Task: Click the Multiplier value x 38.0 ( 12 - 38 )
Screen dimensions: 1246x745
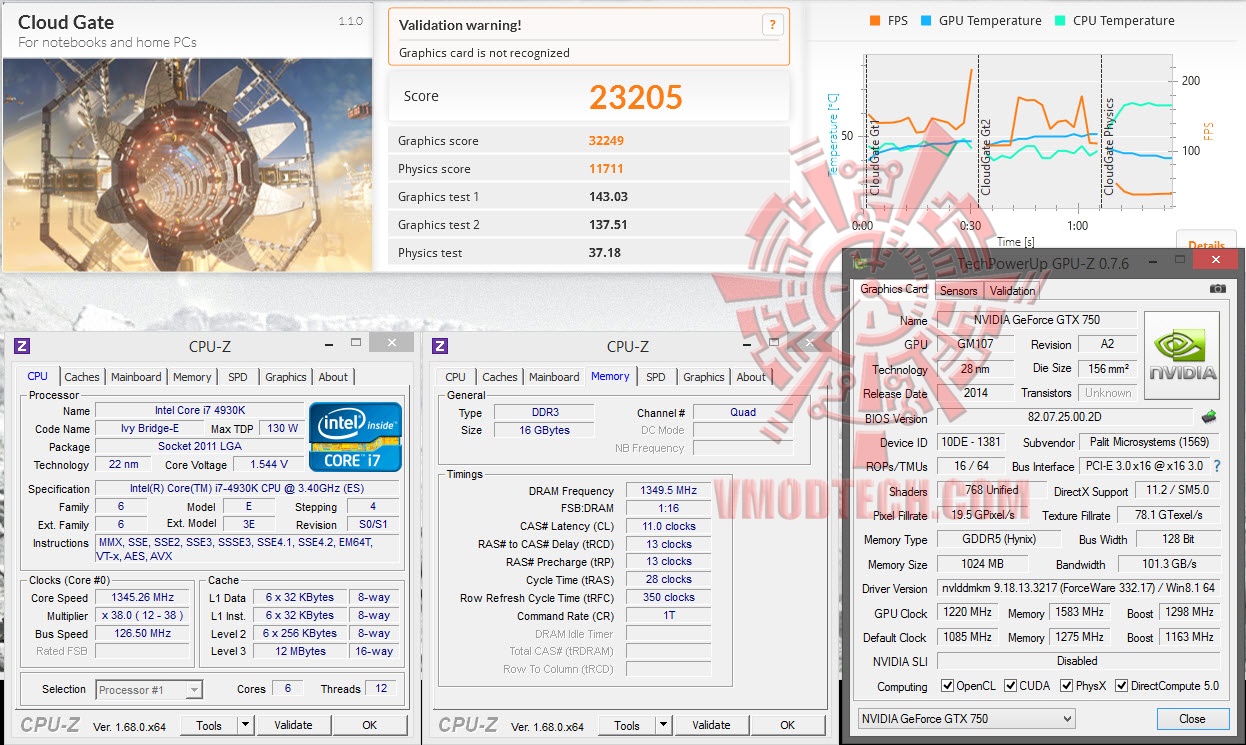Action: pos(143,616)
